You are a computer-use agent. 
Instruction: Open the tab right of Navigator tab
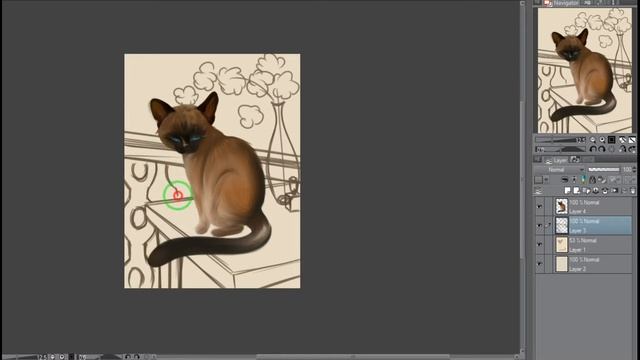587,3
